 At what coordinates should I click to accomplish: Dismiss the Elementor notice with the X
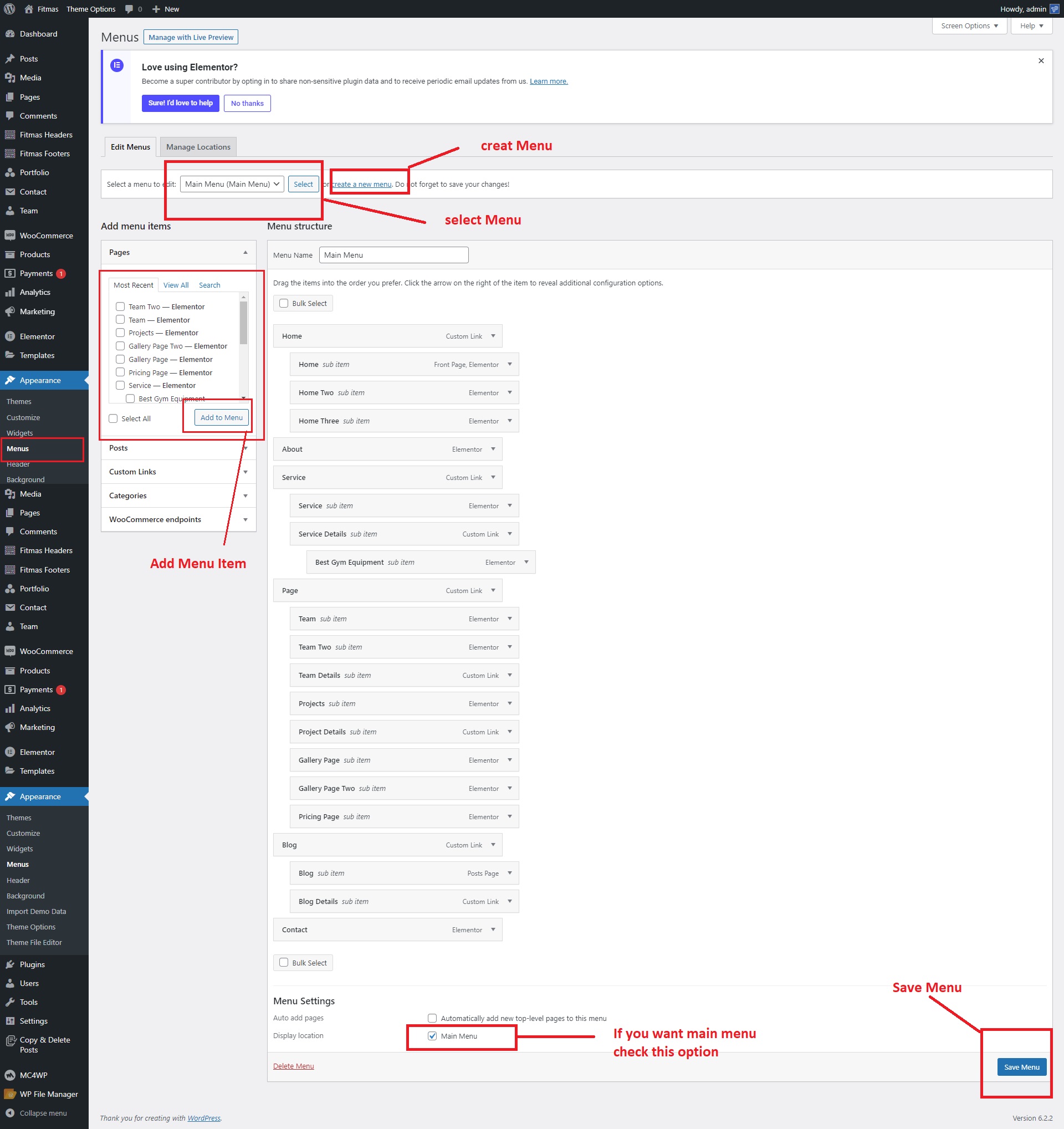(1041, 61)
